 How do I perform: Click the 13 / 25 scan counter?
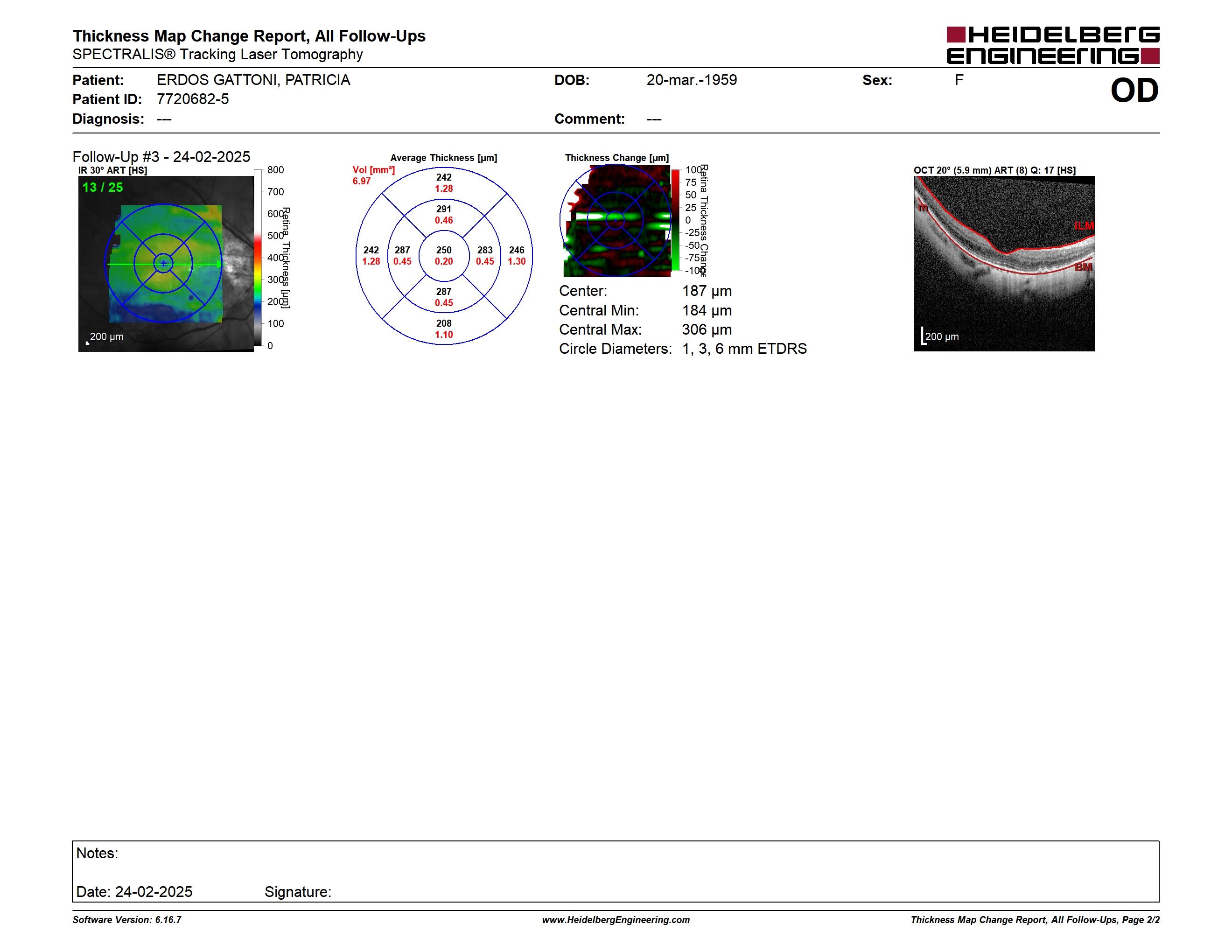click(x=103, y=187)
